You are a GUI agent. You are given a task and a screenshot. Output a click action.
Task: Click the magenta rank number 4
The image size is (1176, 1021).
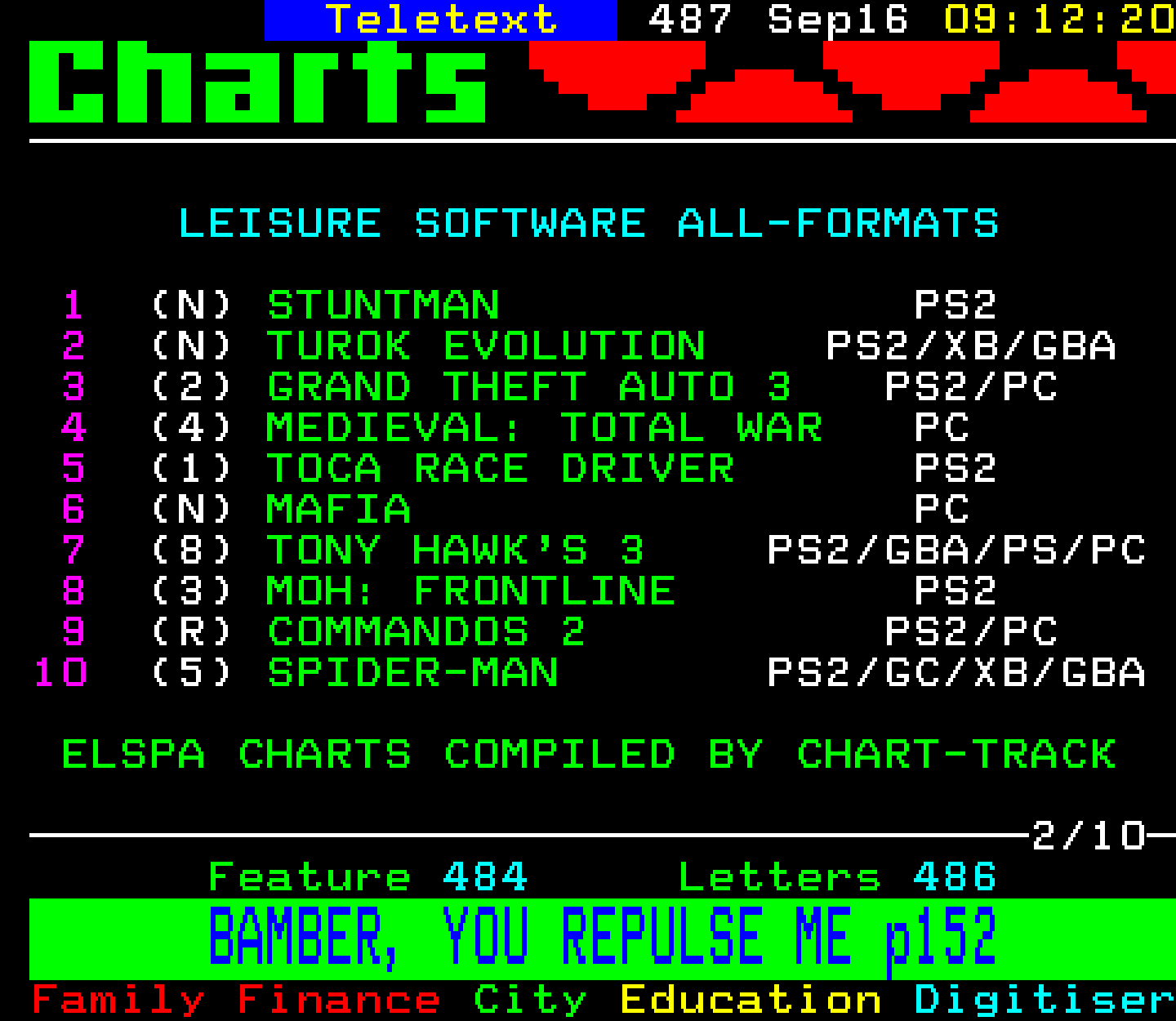73,428
